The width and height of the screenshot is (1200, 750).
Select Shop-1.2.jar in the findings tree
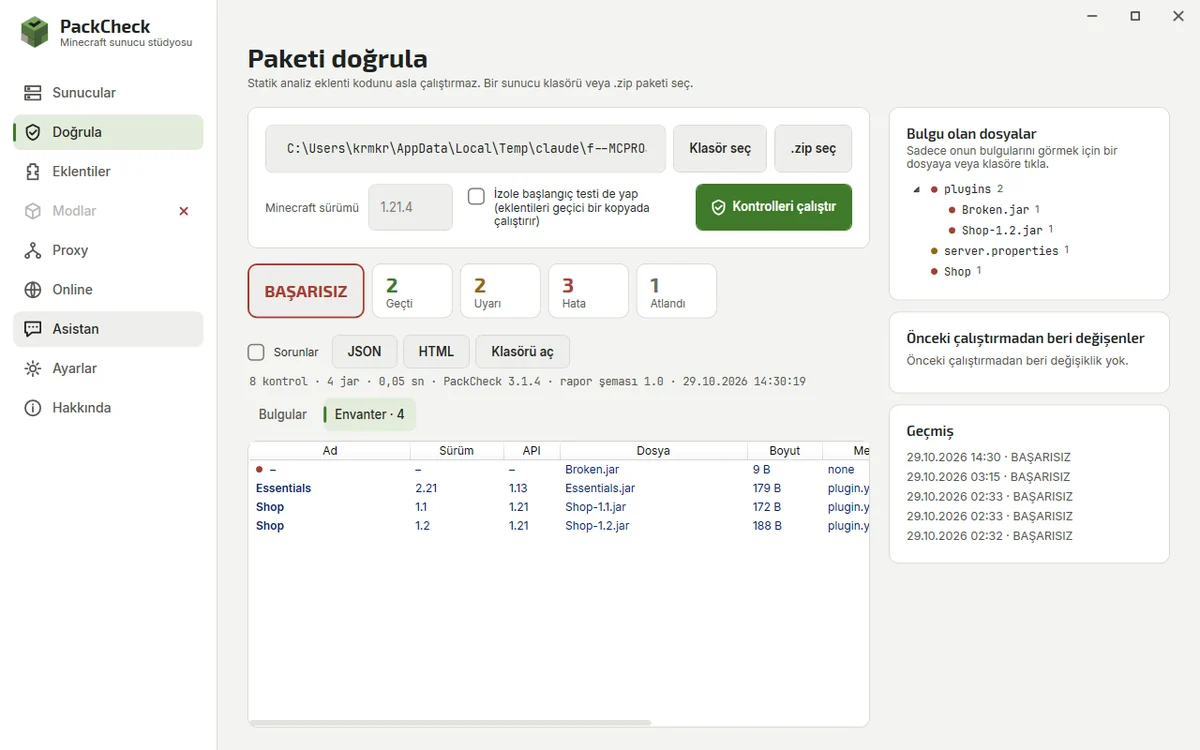[1001, 231]
